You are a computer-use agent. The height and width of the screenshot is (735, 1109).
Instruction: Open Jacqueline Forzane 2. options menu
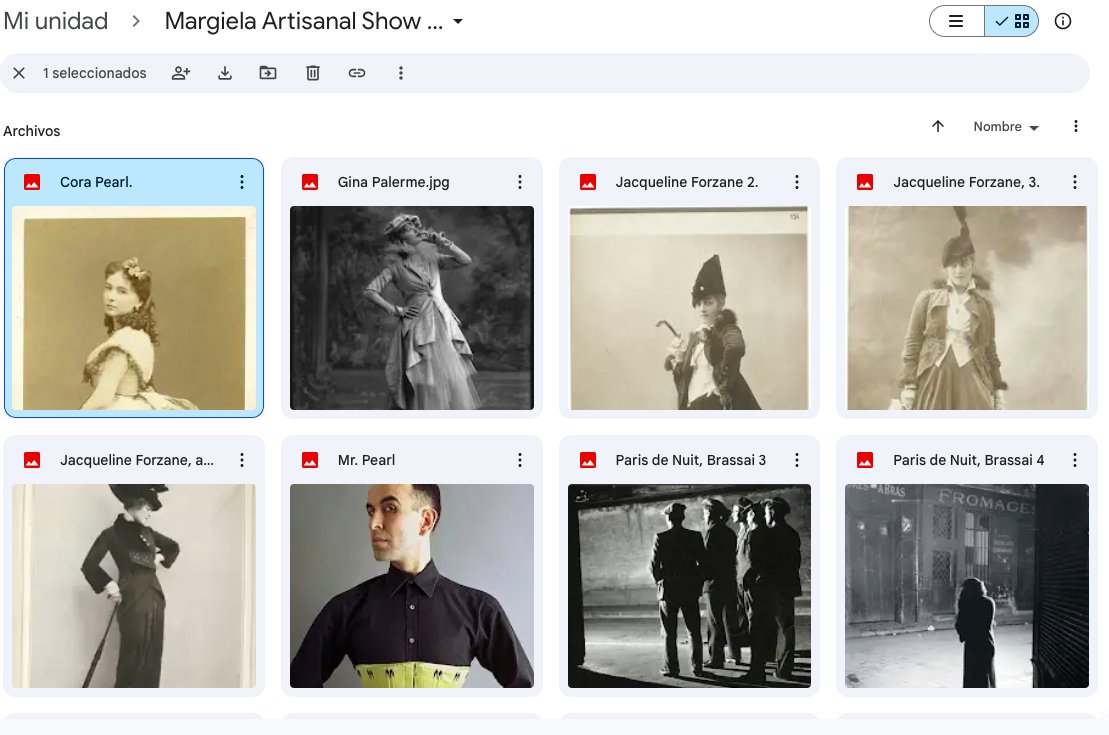[x=797, y=182]
